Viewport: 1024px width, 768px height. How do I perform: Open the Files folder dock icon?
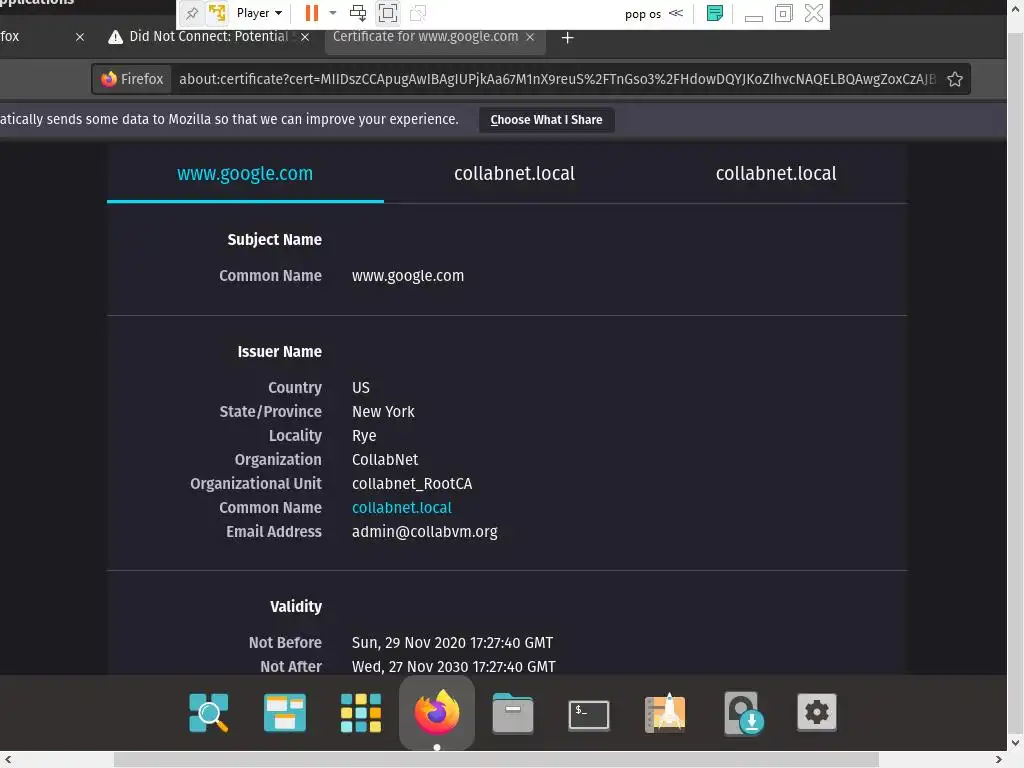(x=513, y=713)
